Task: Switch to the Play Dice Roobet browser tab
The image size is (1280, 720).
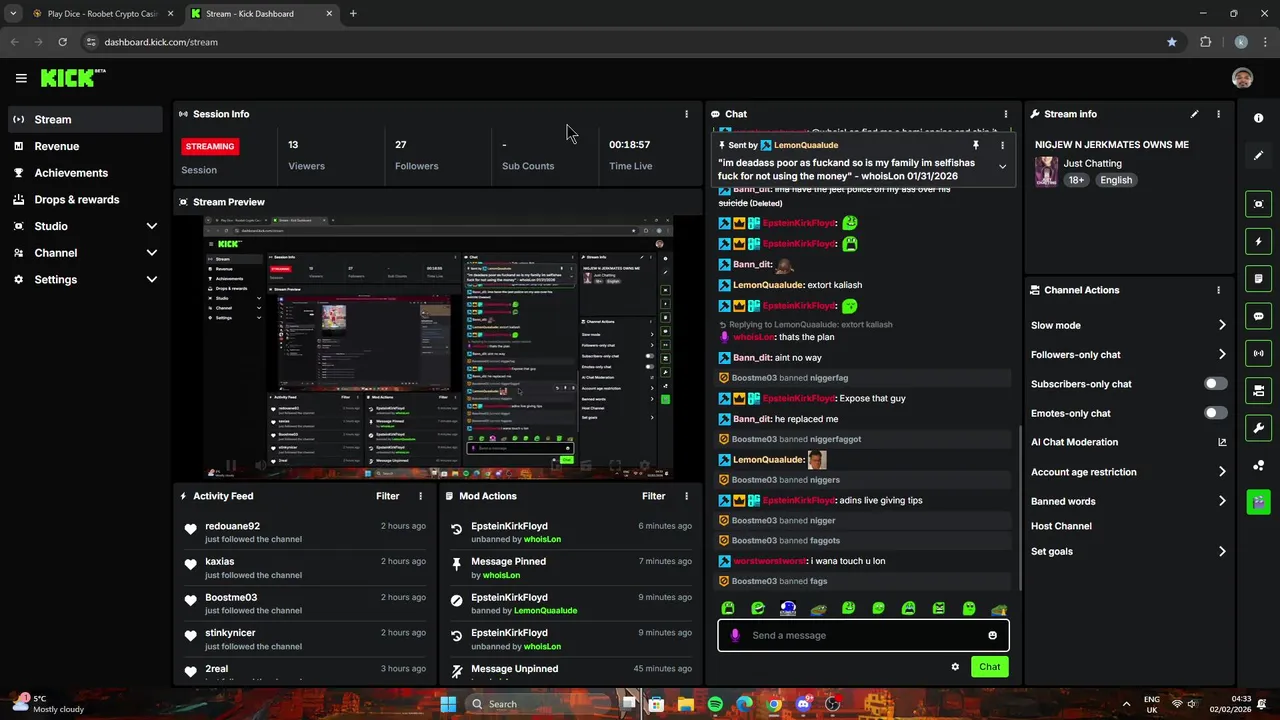Action: point(101,14)
